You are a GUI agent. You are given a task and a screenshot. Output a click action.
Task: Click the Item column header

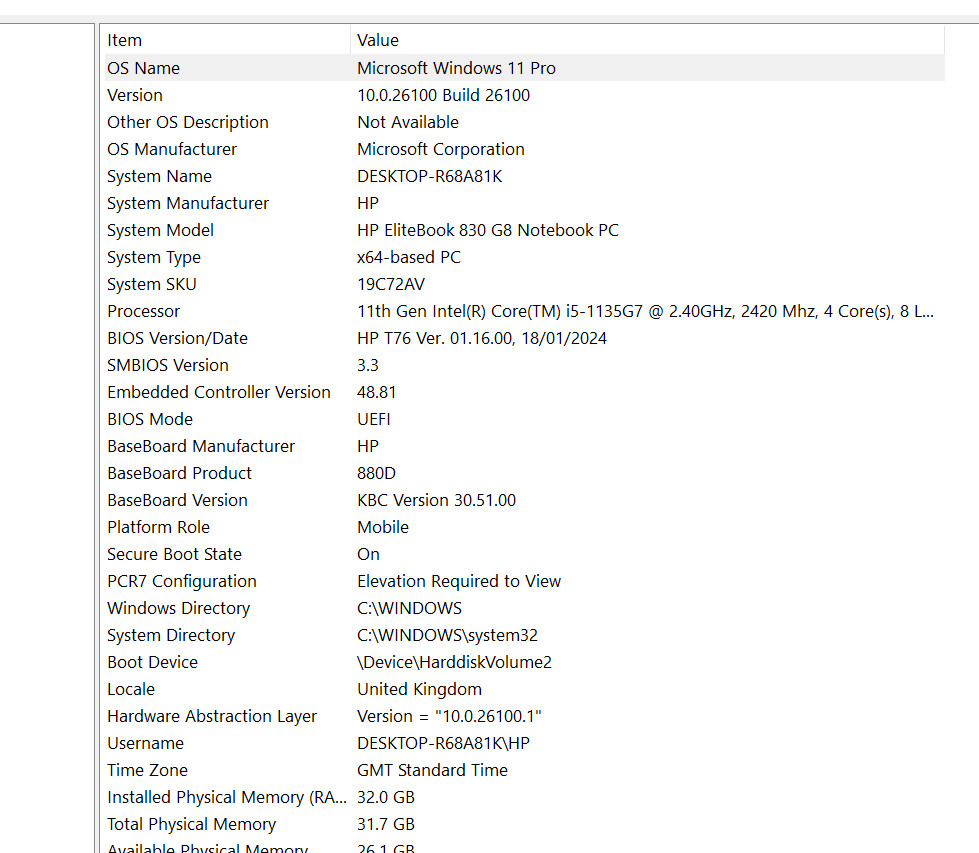227,40
